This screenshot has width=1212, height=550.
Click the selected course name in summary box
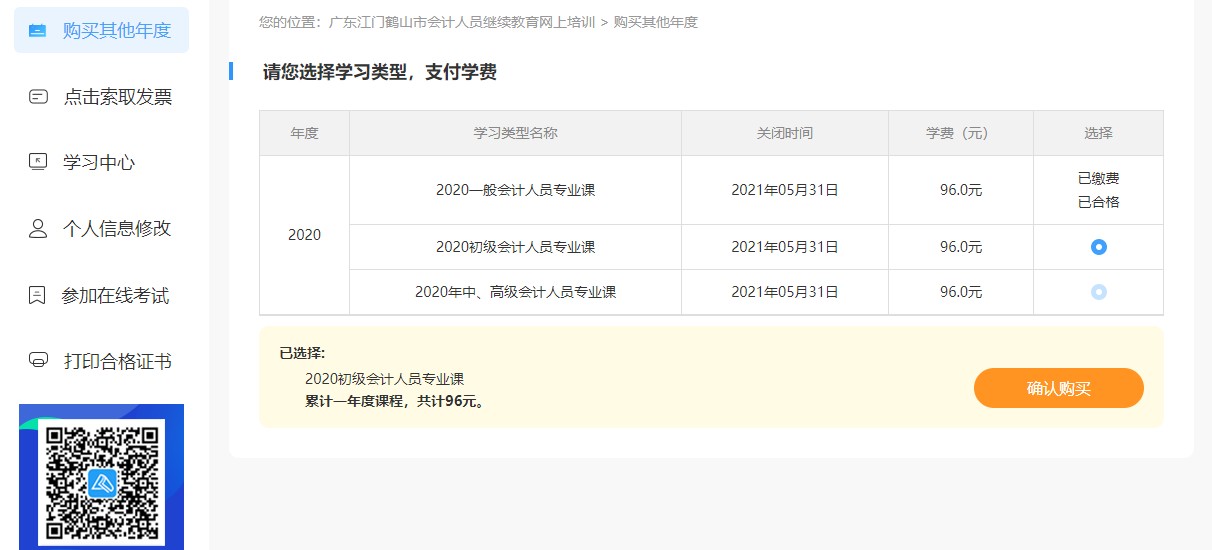[x=384, y=379]
